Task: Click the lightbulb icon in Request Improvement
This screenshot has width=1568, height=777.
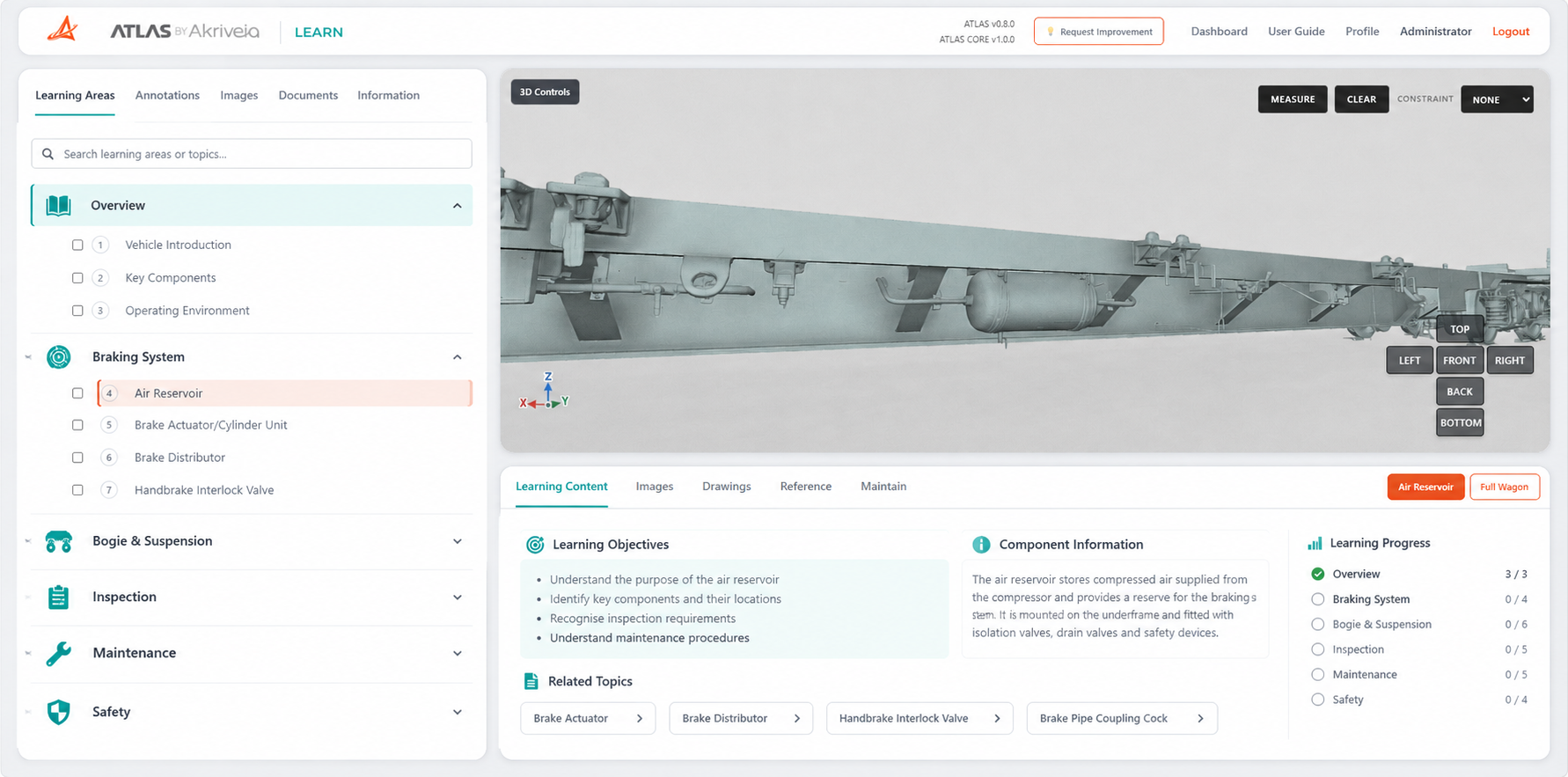Action: pos(1050,32)
